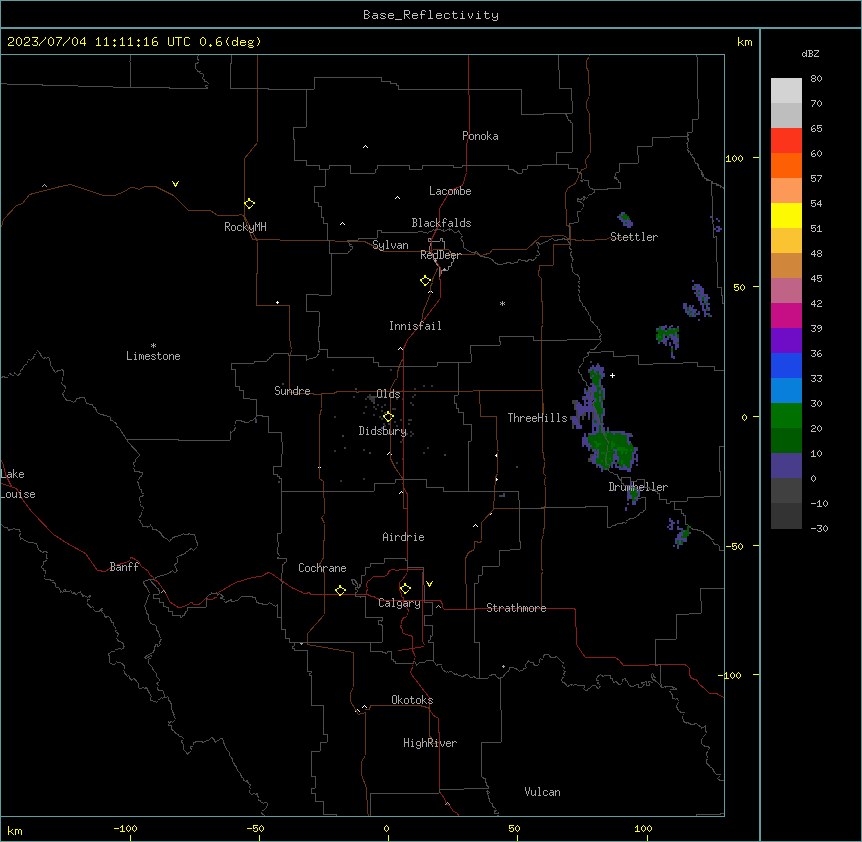Click the HighRiver city label
This screenshot has width=862, height=842.
click(430, 743)
